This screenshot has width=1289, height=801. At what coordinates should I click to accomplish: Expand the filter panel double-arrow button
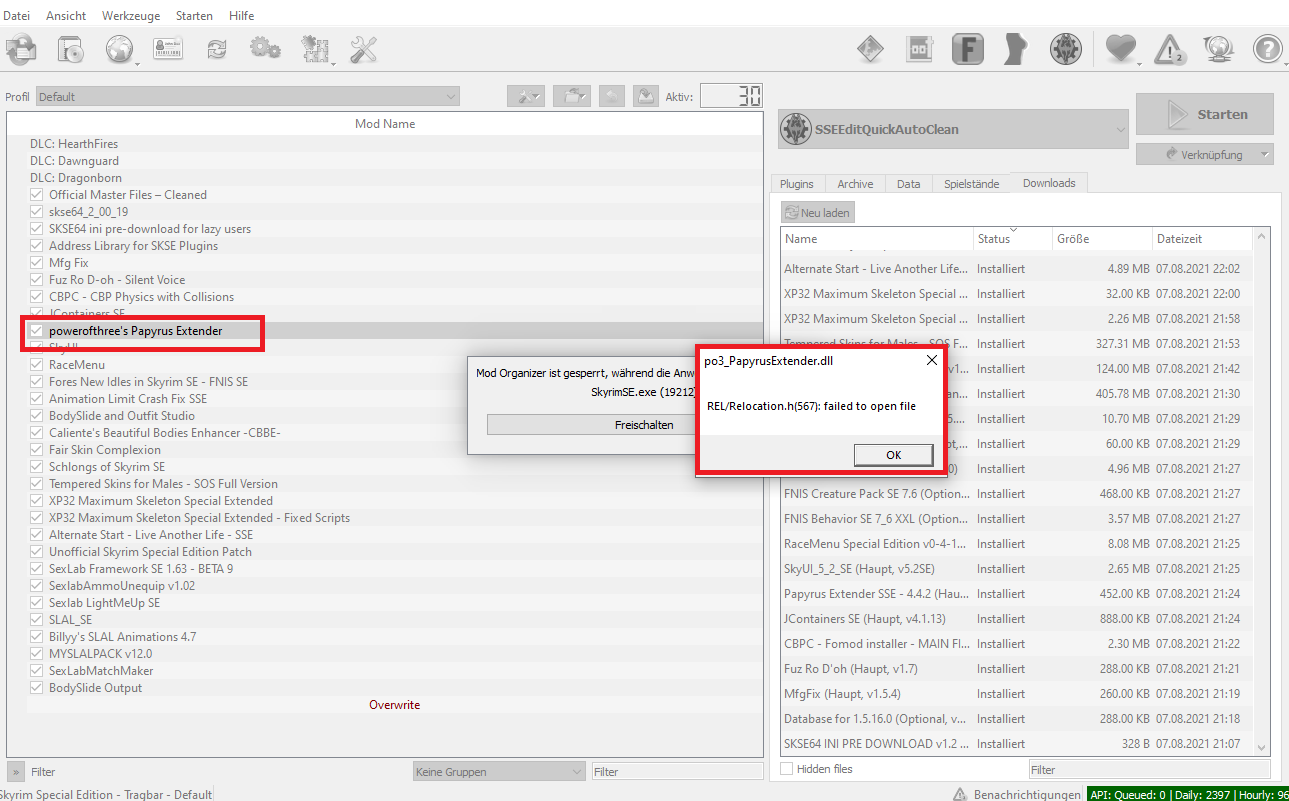click(x=16, y=771)
